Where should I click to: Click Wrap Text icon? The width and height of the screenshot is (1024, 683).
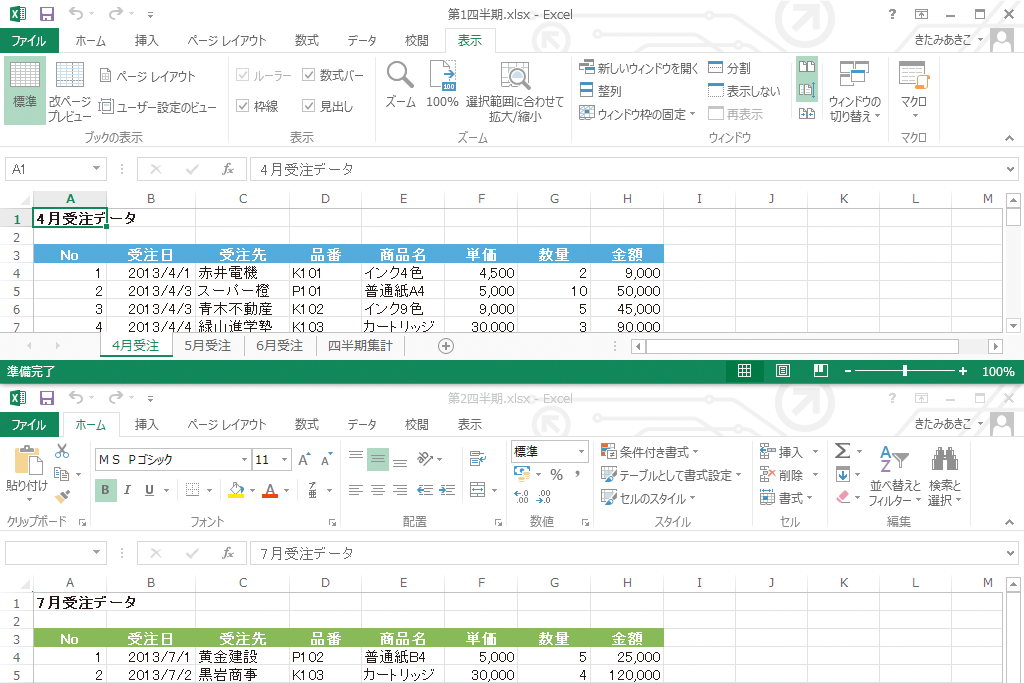tap(477, 459)
